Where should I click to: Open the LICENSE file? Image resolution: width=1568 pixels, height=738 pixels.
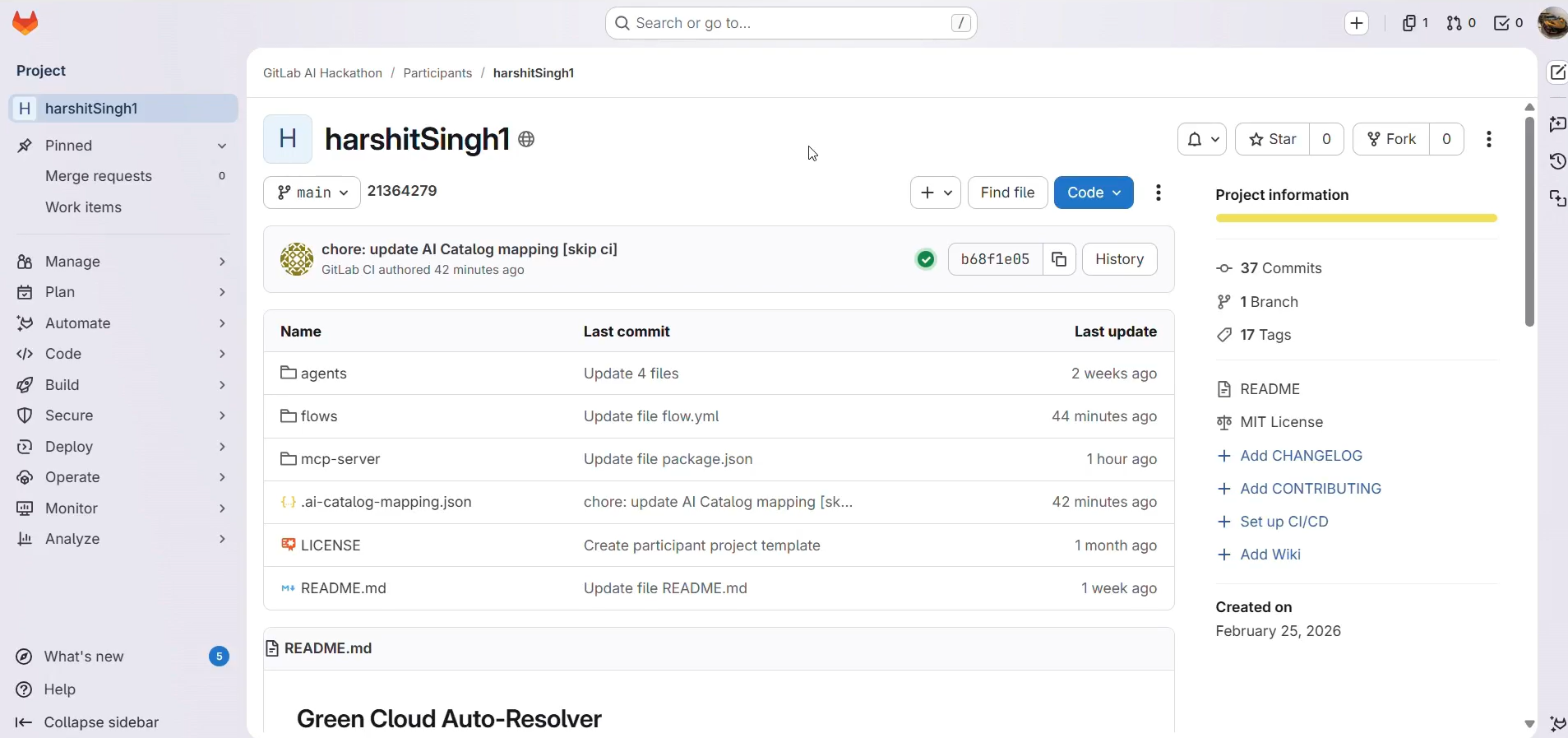(331, 545)
